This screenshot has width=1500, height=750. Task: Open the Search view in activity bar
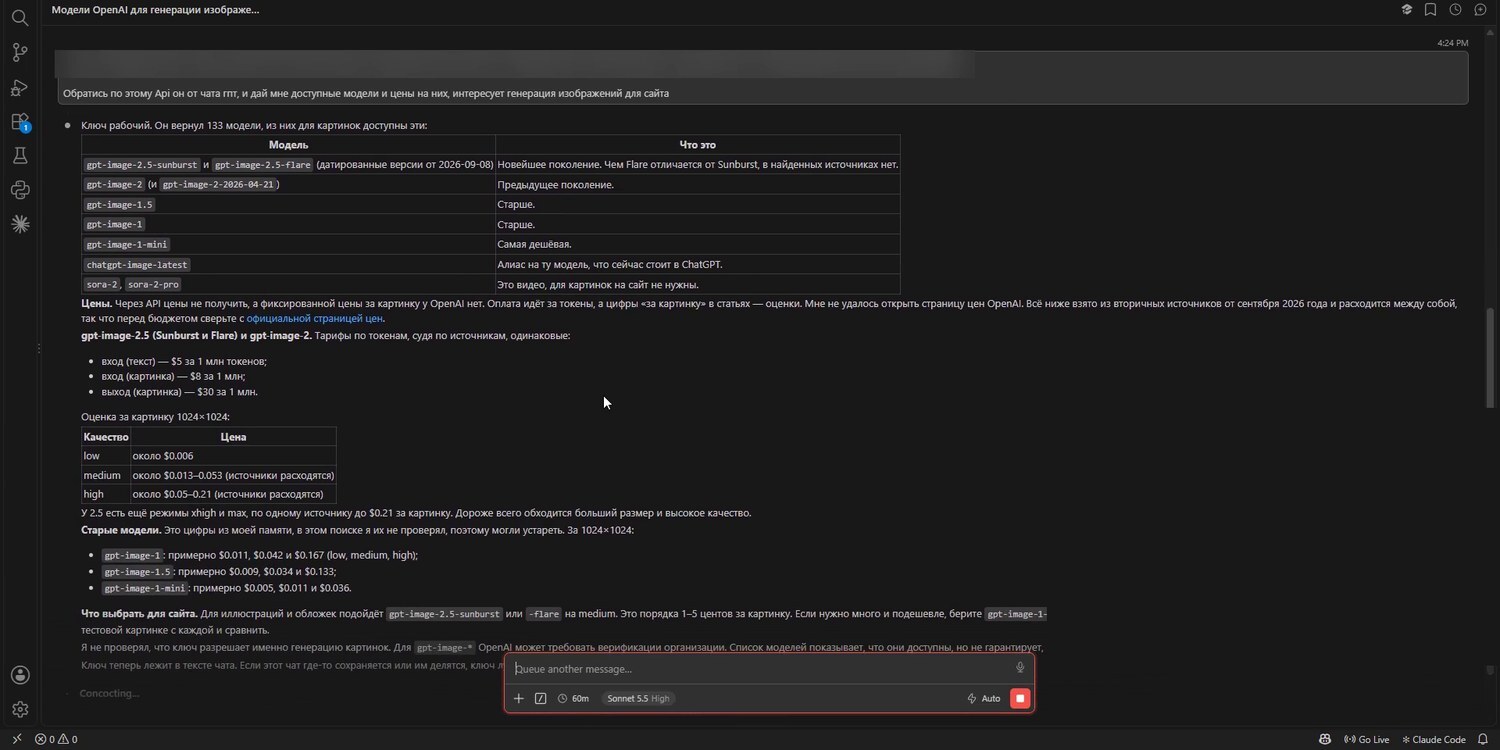[x=19, y=17]
